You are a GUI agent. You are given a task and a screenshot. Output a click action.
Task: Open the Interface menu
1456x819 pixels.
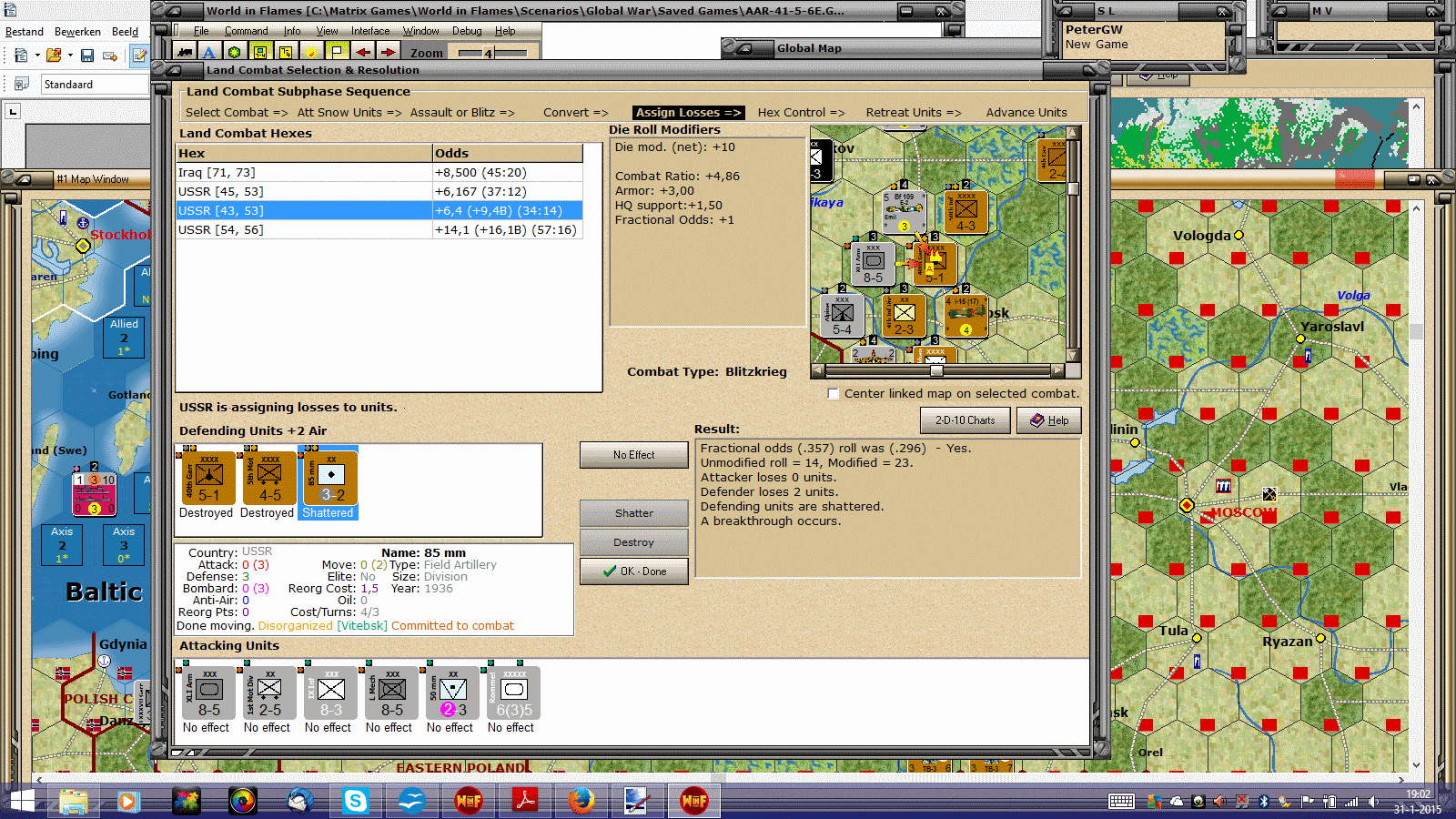(370, 31)
